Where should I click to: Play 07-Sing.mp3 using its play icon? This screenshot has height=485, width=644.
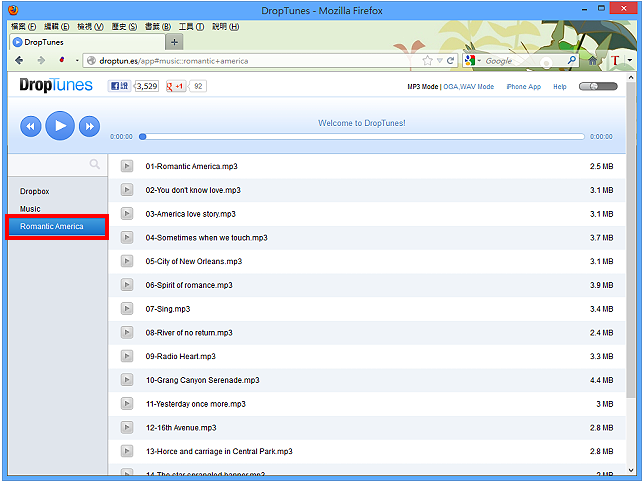click(x=127, y=308)
